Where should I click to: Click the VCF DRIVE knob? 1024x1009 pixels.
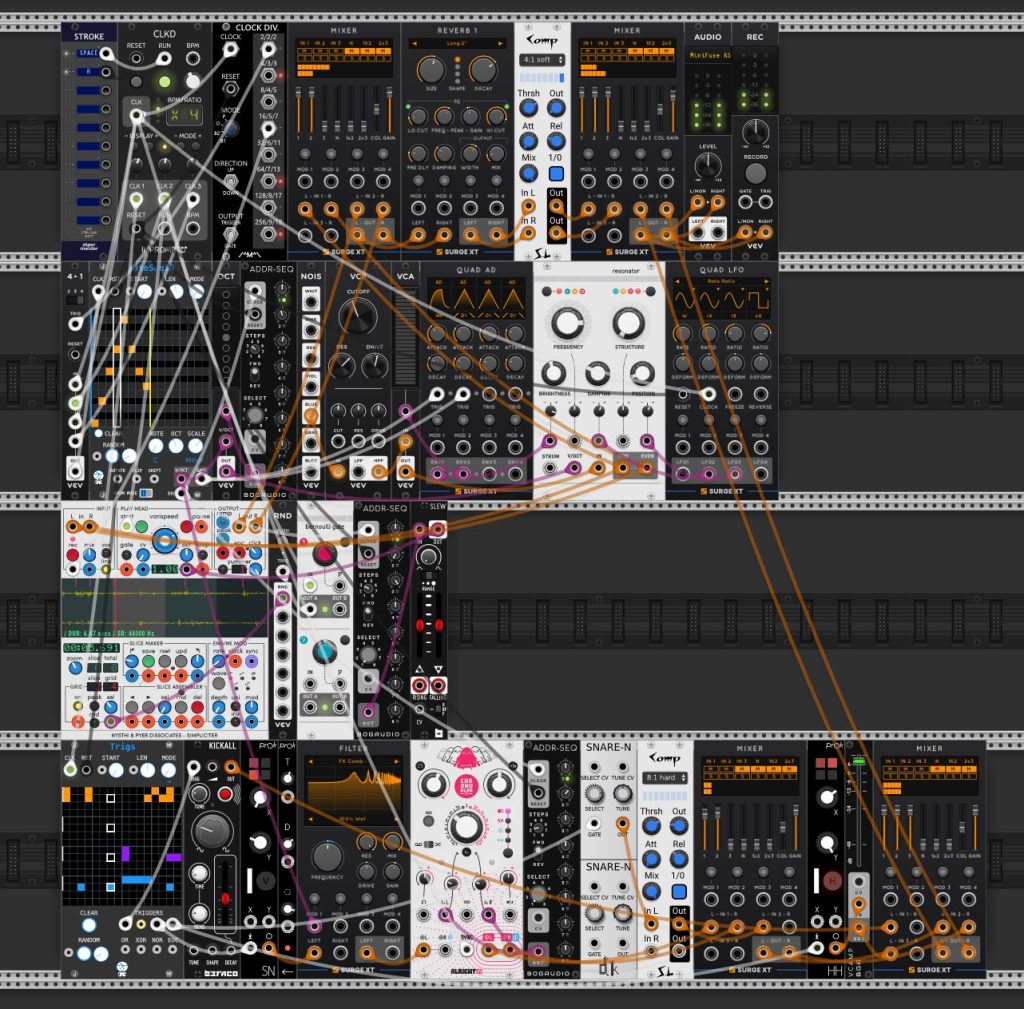374,367
